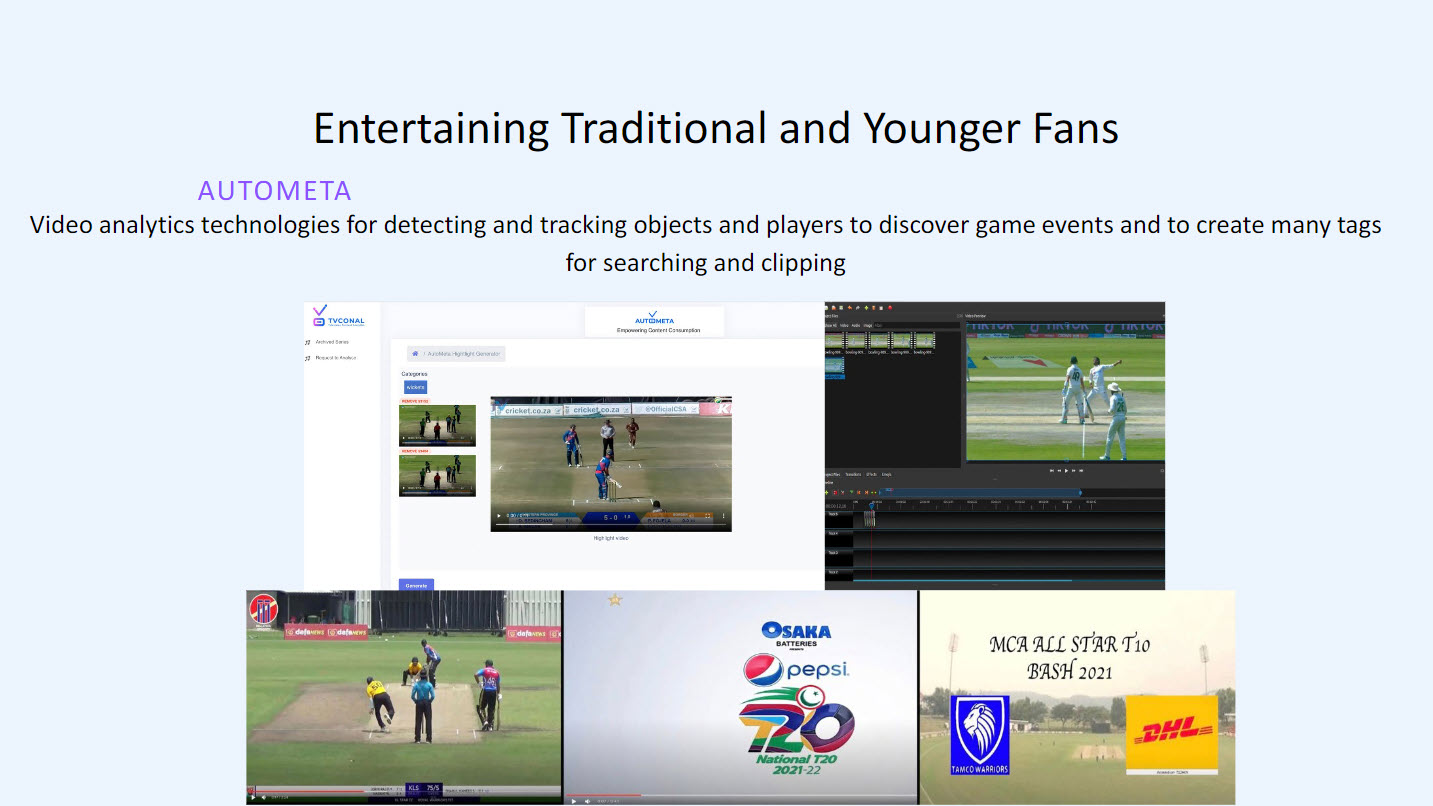Play the AutoMeta highlight video
Viewport: 1433px width, 806px height.
pos(499,517)
